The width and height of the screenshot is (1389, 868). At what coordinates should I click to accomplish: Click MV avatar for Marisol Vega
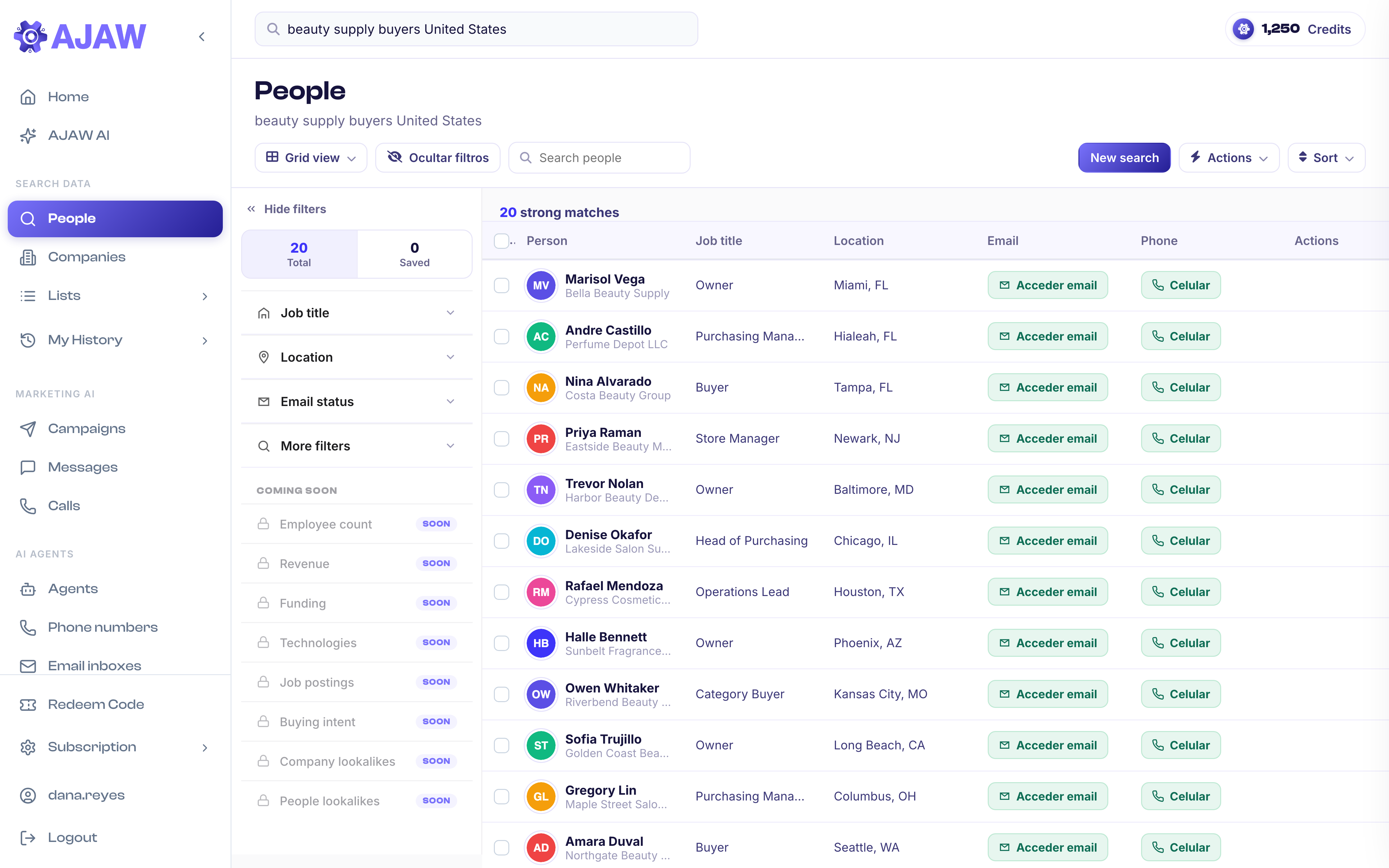tap(541, 285)
